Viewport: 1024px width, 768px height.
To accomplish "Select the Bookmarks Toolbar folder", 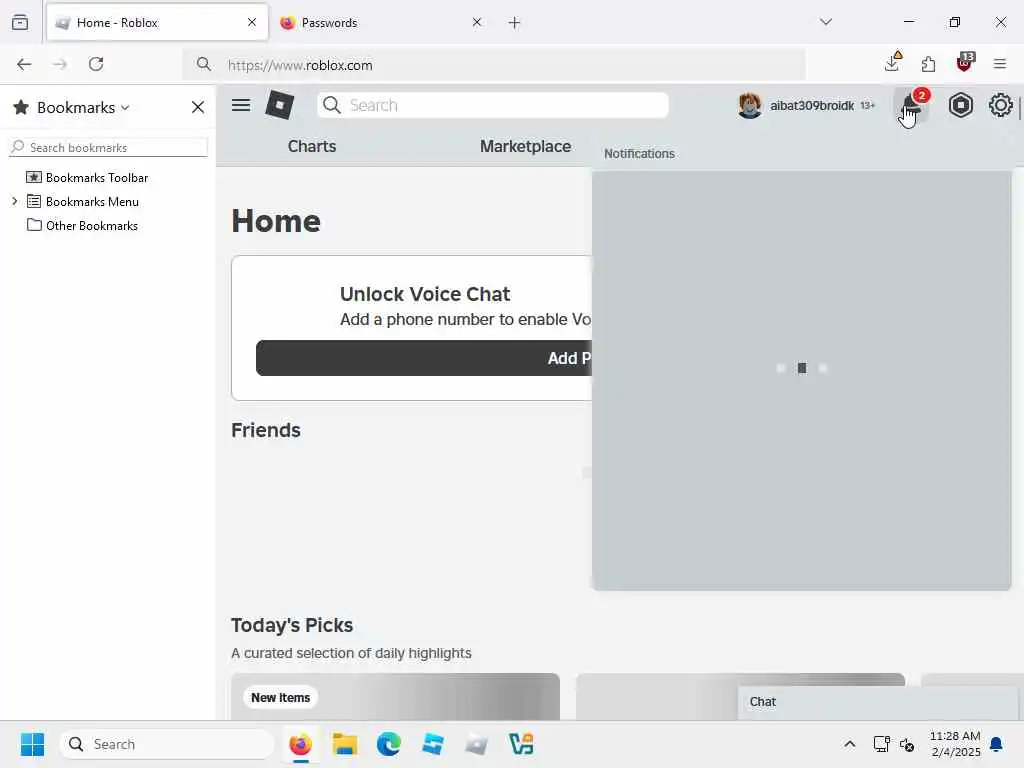I will [97, 178].
